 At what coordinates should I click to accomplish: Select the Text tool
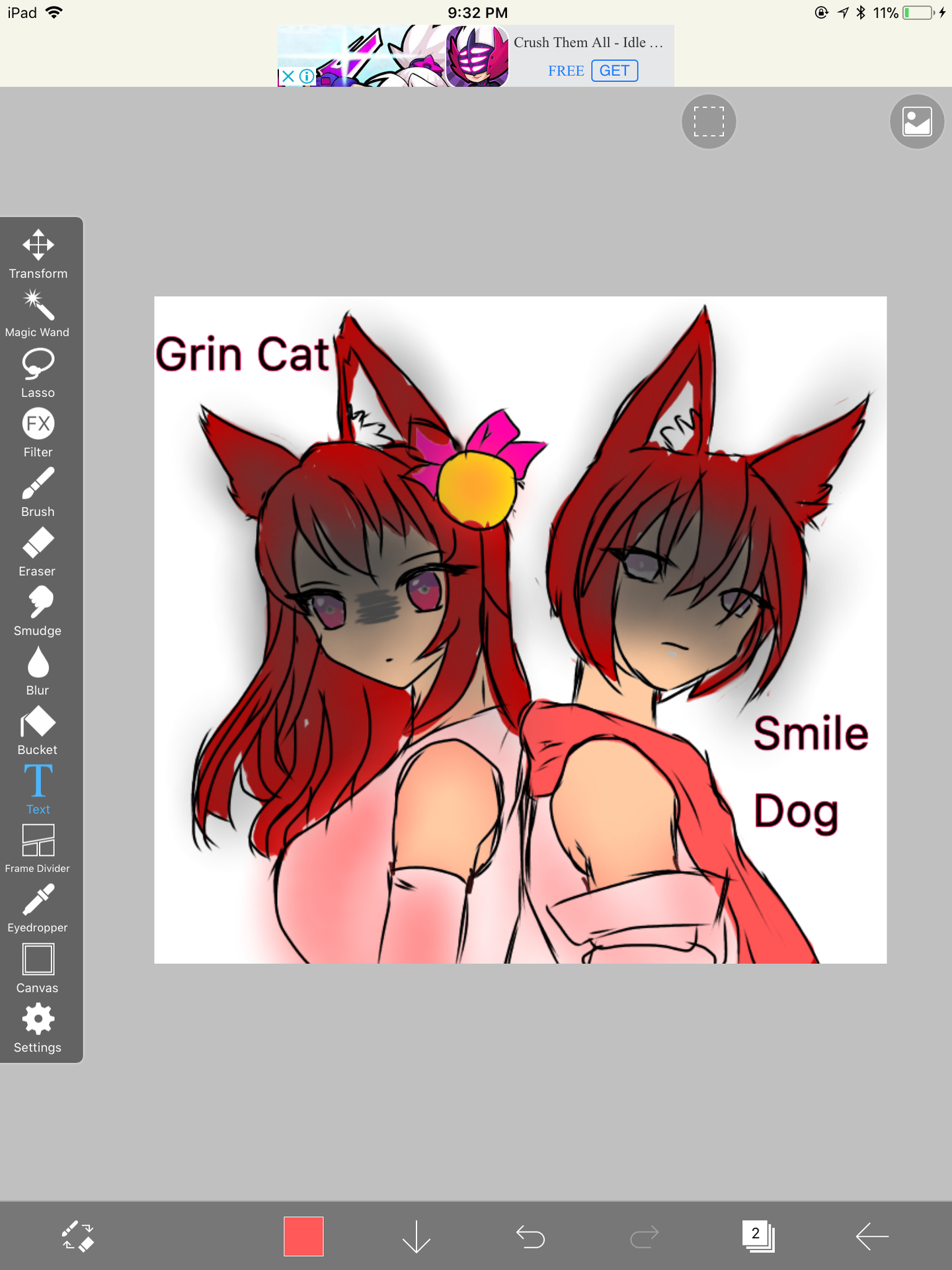click(38, 789)
